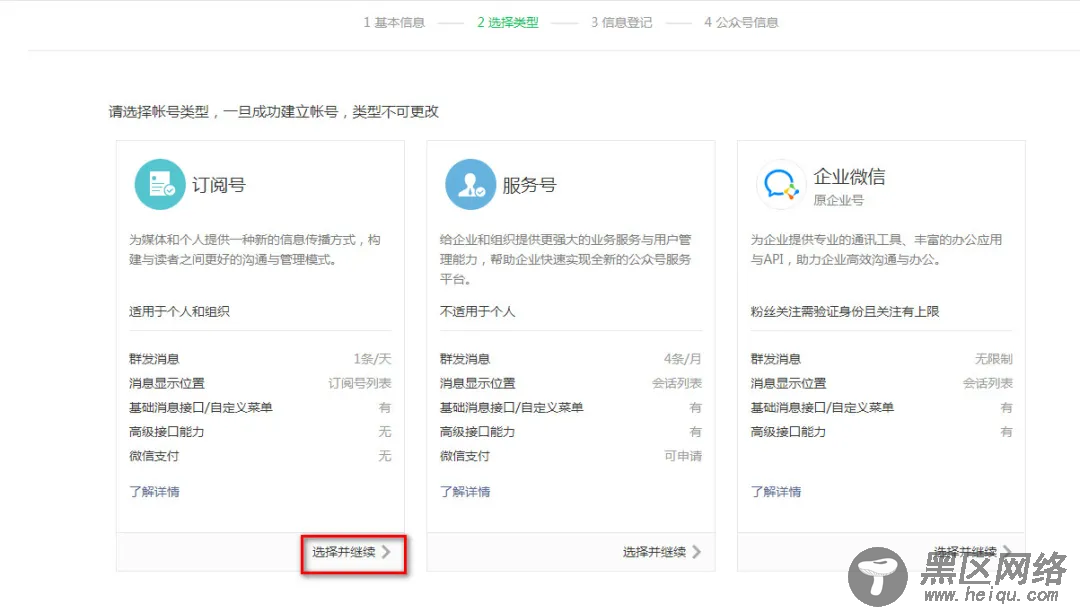Click 消息显示位置 label in 服务号 card

477,383
